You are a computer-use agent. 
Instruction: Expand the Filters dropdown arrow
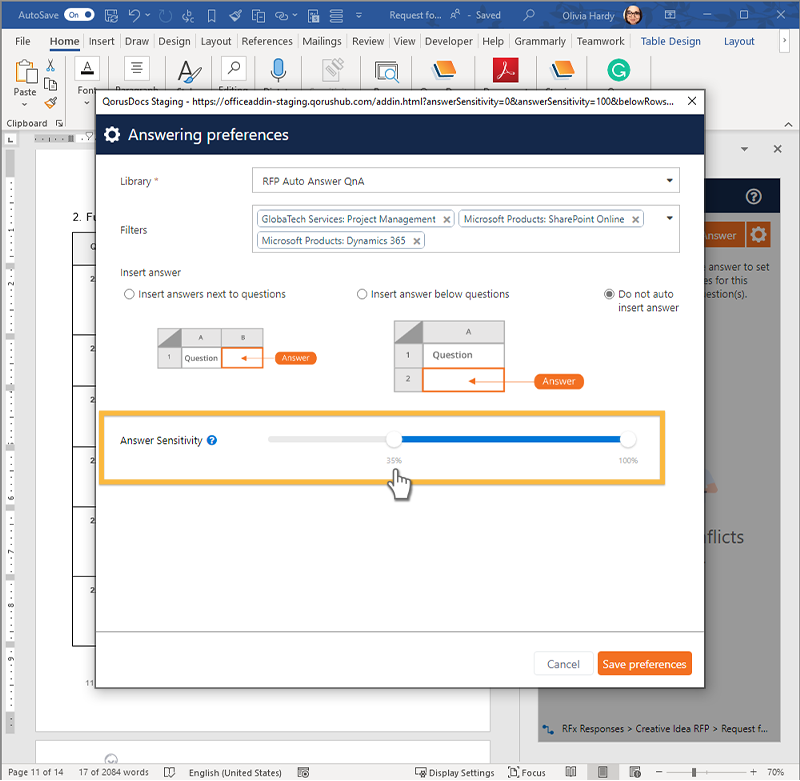pyautogui.click(x=669, y=218)
